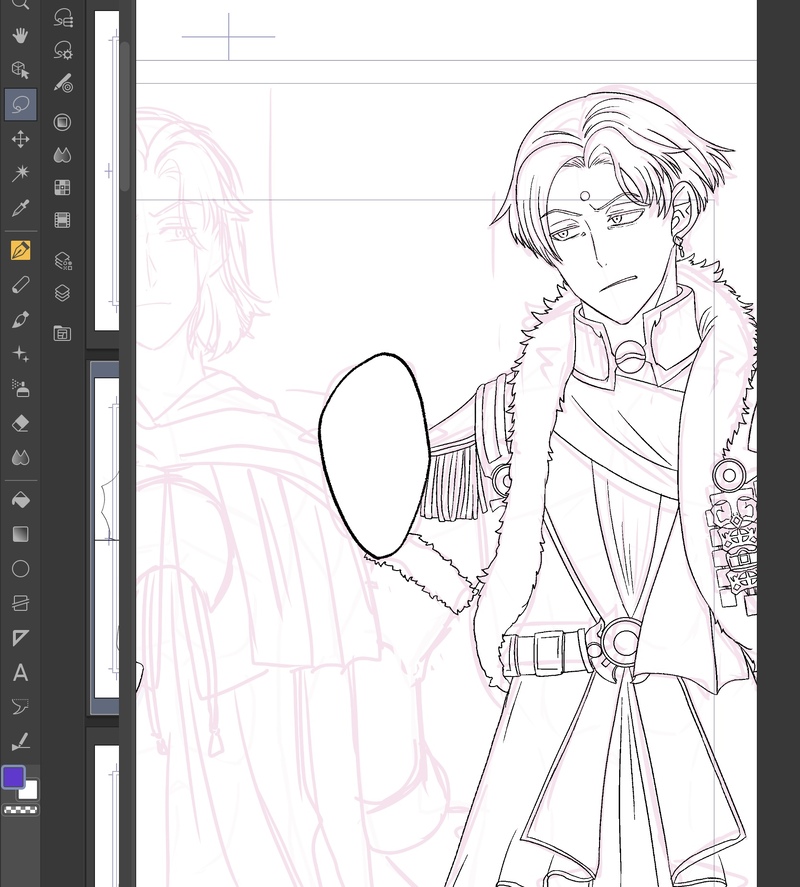Open the Layer palette stack icon
Screen dimensions: 800x887
pyautogui.click(x=62, y=293)
